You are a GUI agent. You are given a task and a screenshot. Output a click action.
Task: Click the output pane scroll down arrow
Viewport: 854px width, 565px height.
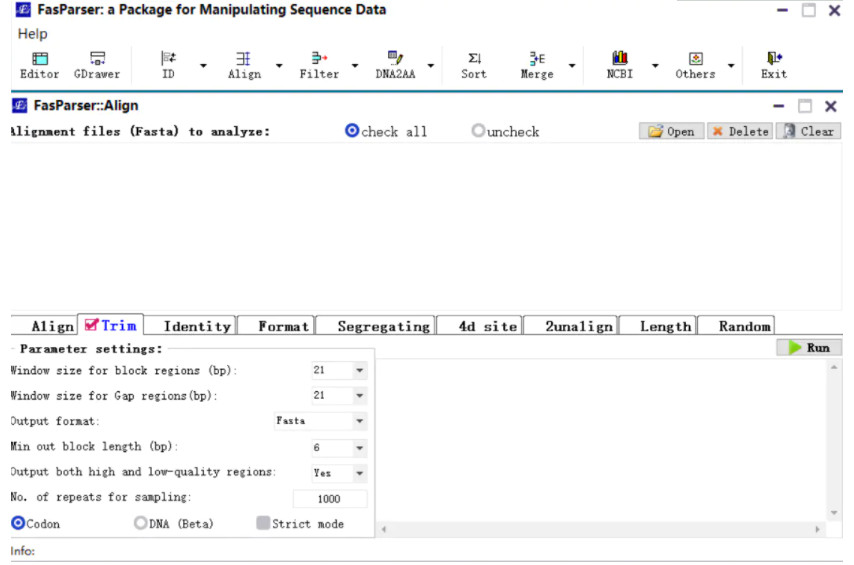tap(834, 513)
